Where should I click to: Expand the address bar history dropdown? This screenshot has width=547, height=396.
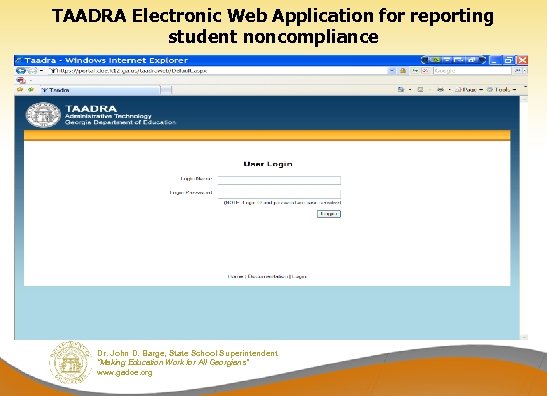tap(392, 71)
